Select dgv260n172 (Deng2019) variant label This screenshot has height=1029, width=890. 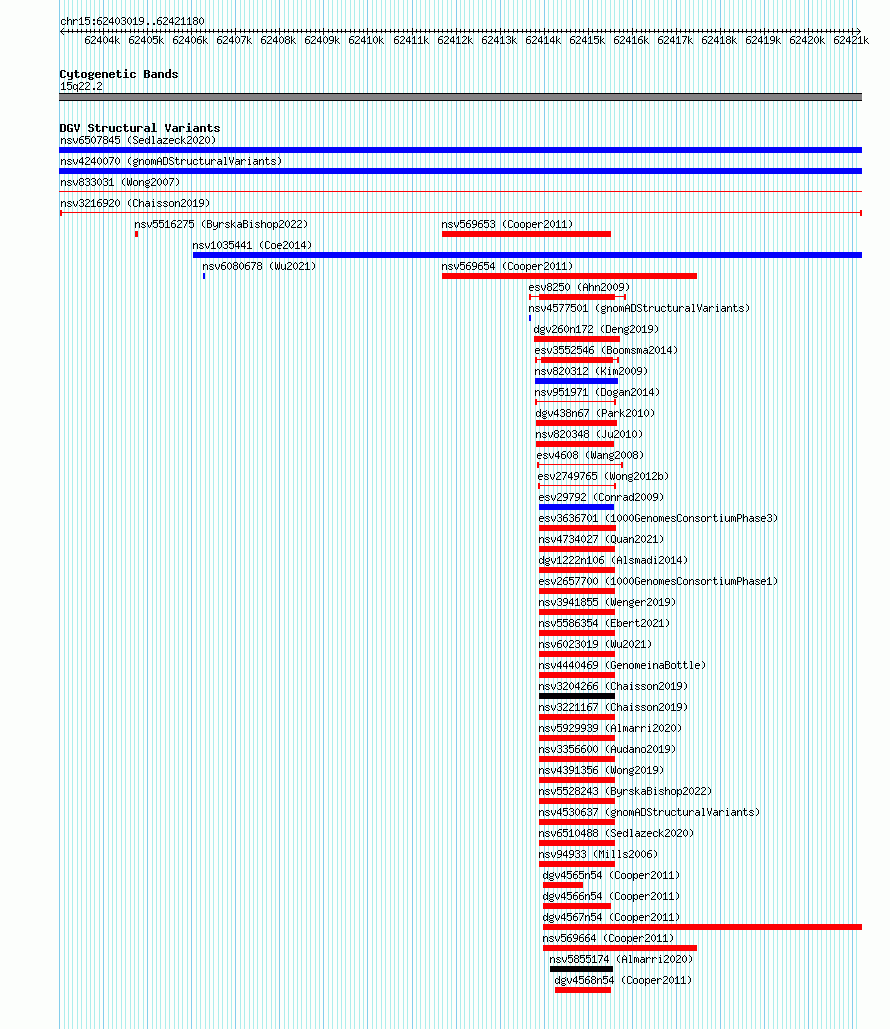pyautogui.click(x=596, y=329)
